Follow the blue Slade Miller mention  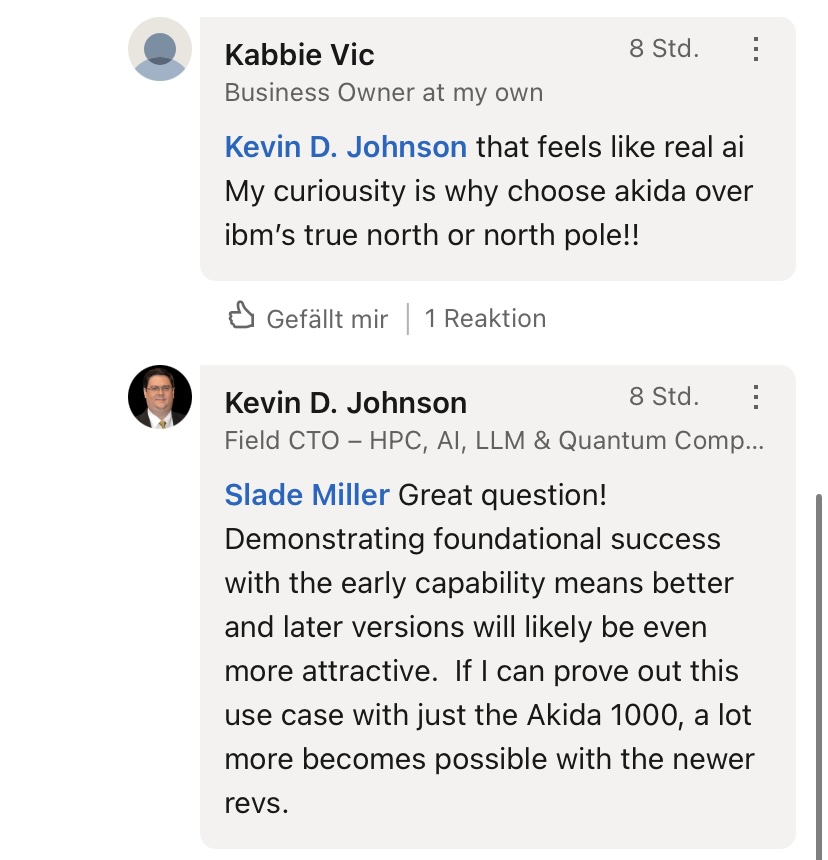307,495
